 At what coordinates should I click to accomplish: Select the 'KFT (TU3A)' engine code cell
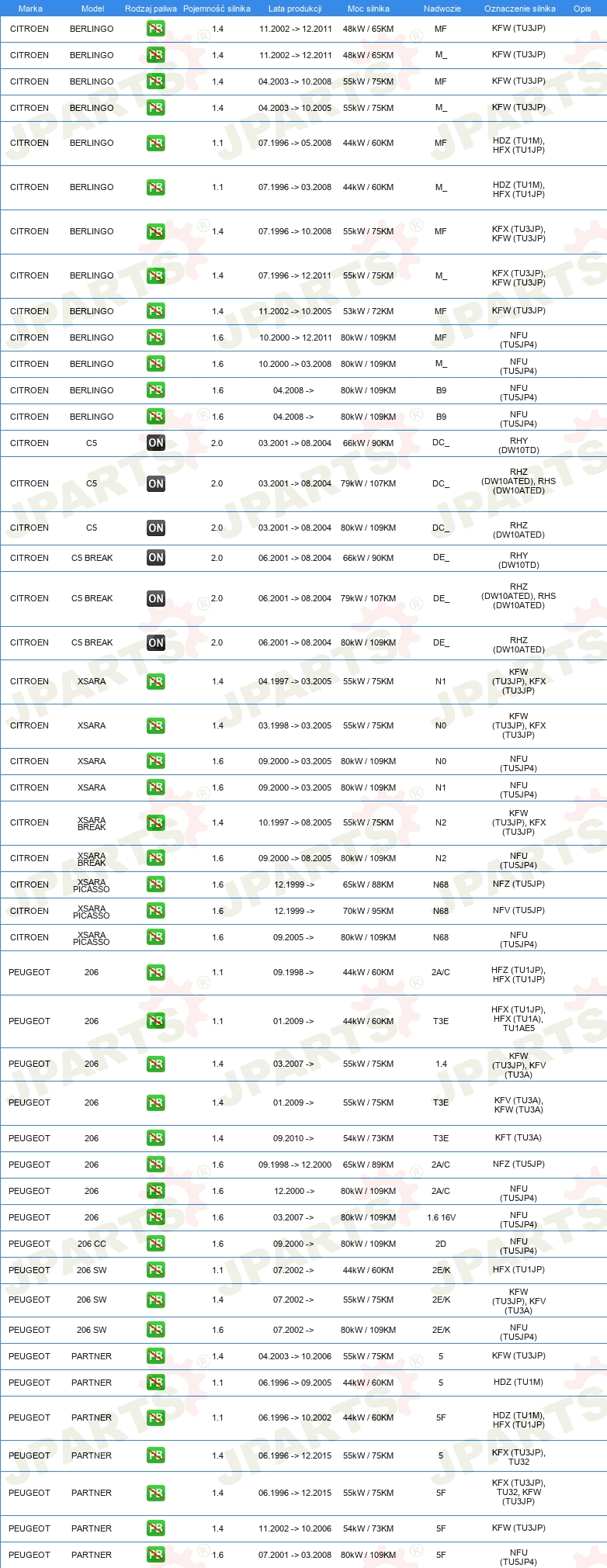tap(519, 1137)
